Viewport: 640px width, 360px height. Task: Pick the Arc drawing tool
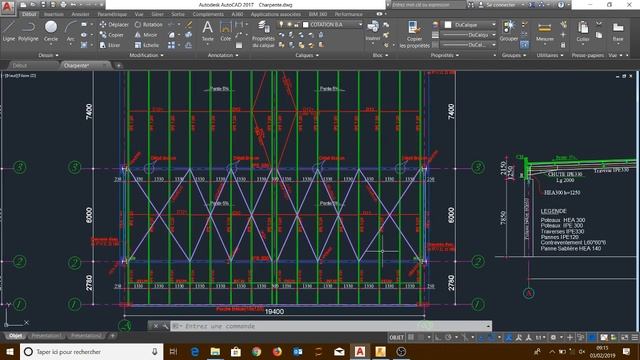pos(71,31)
